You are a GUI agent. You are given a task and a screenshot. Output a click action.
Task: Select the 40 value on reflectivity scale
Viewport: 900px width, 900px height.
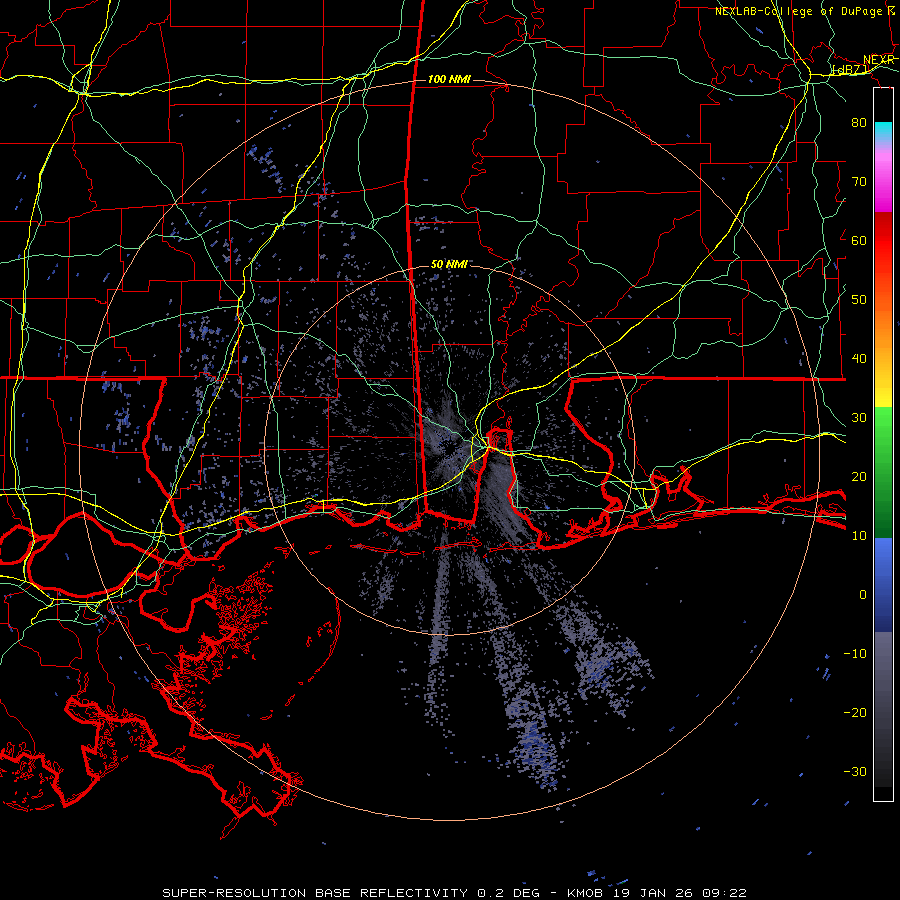point(859,359)
